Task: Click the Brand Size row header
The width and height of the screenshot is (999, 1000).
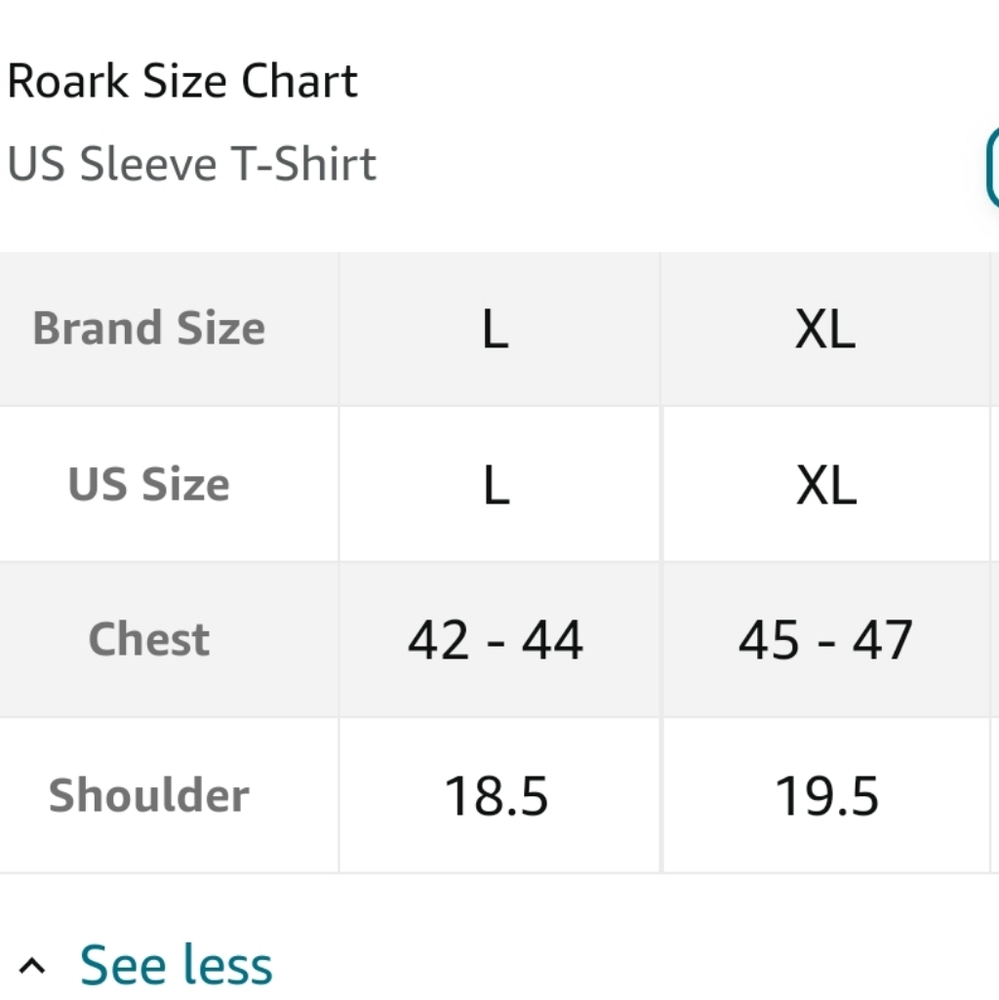Action: coord(148,328)
